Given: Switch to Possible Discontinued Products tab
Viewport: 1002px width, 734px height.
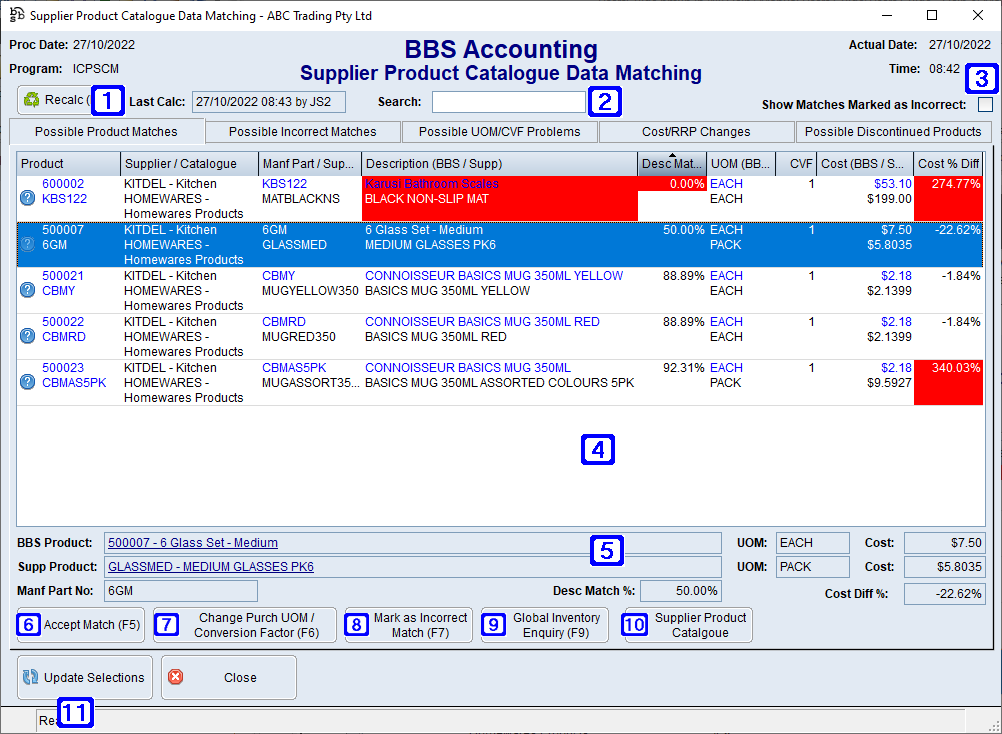Looking at the screenshot, I should click(894, 131).
